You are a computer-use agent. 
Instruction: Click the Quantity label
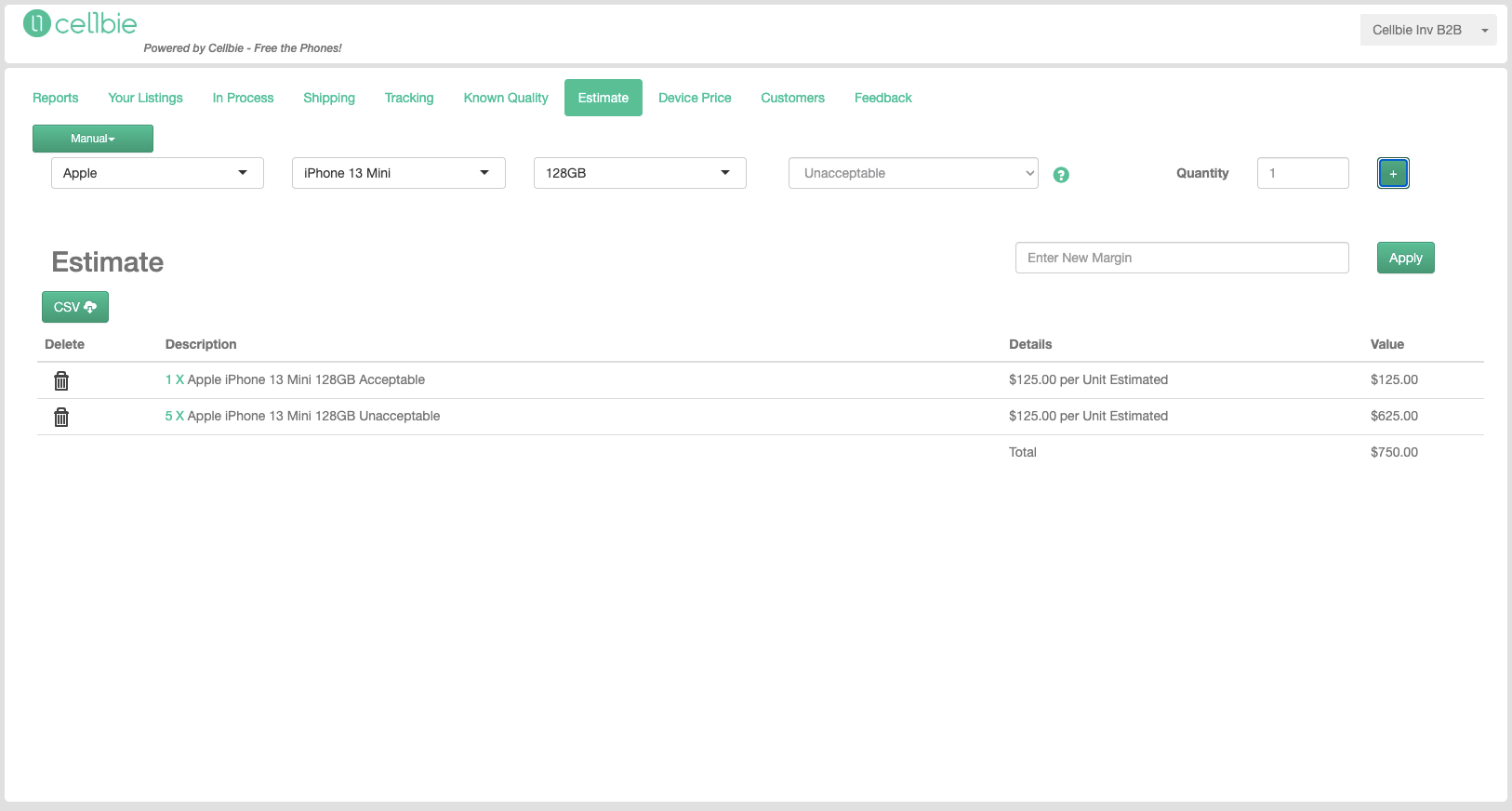1202,173
